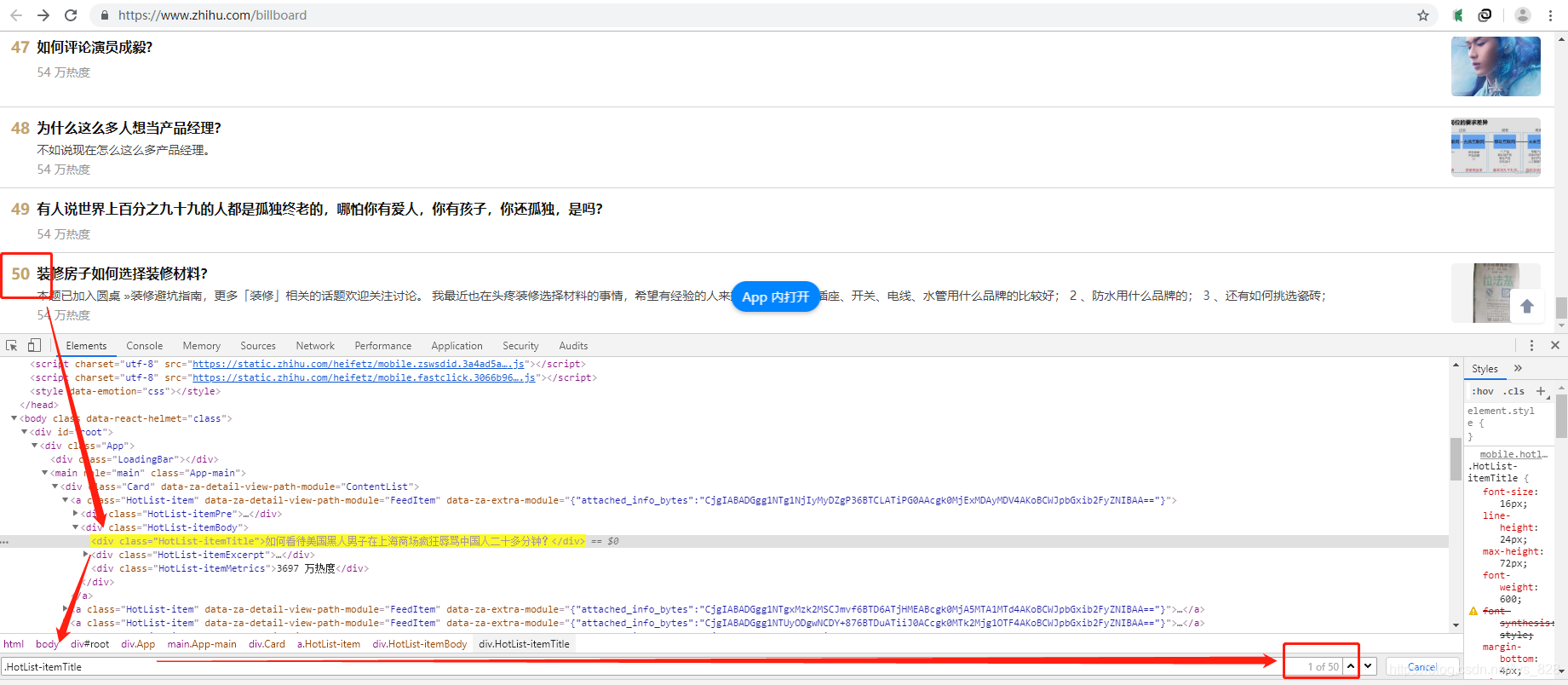Select a.HotList-item in the DOM breadcrumb
Screen dimensions: 1568x685
[x=328, y=644]
